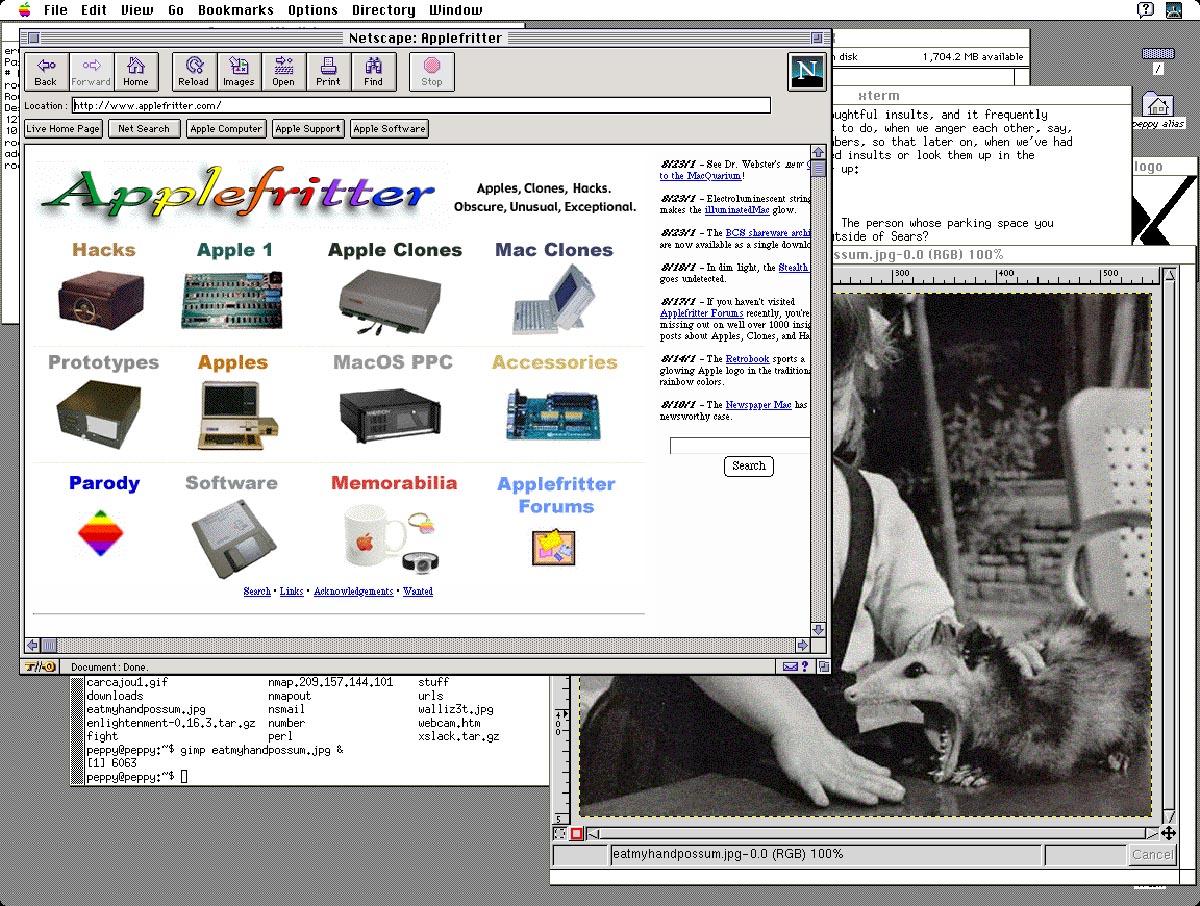Click the Apple Computer directory button

[226, 128]
